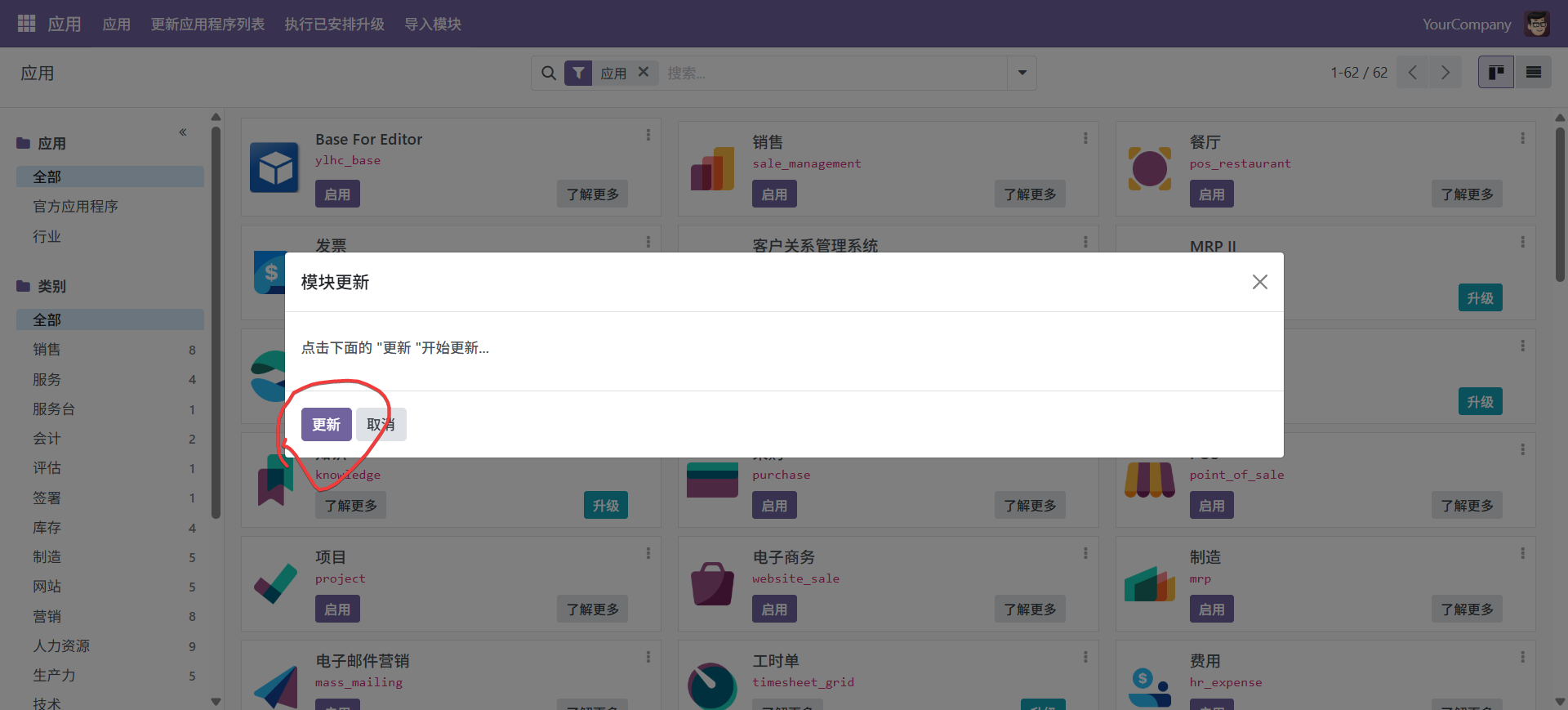
Task: Open the 更新应用程序列表 menu
Action: [207, 25]
